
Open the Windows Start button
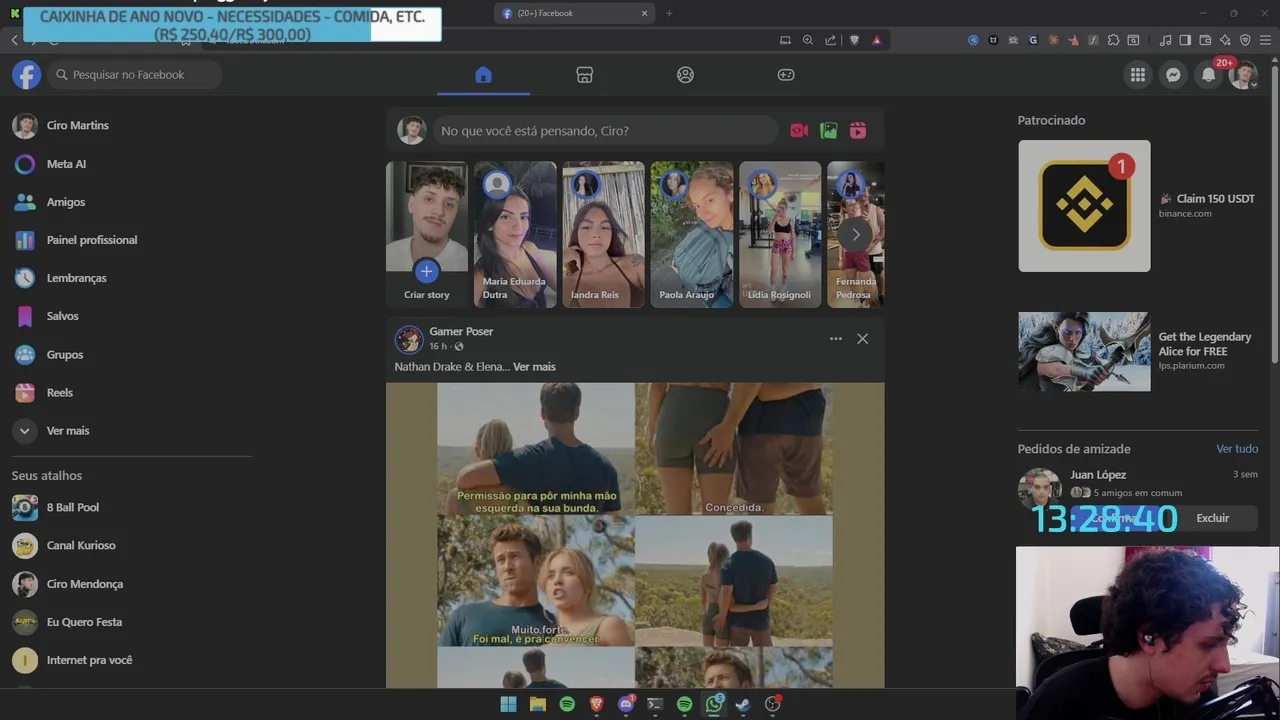tap(508, 704)
